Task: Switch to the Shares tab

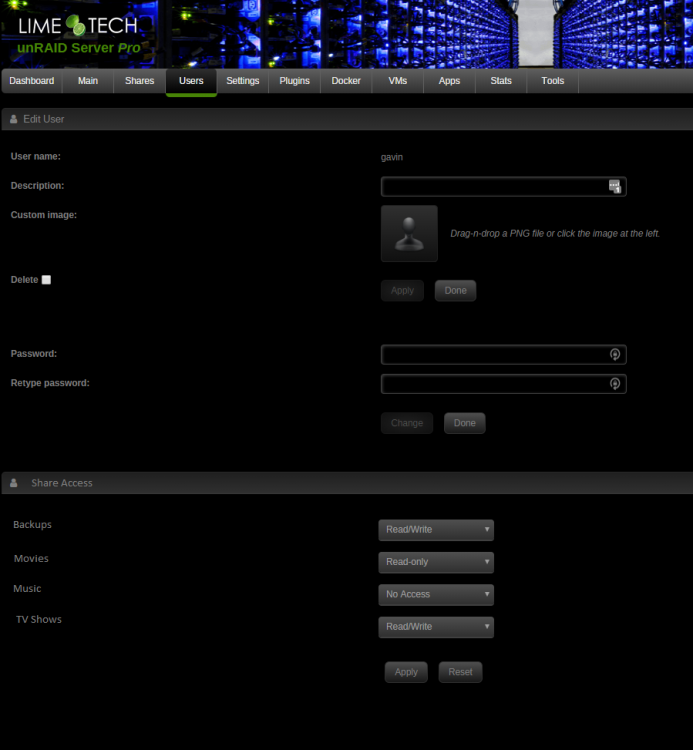Action: coord(140,81)
